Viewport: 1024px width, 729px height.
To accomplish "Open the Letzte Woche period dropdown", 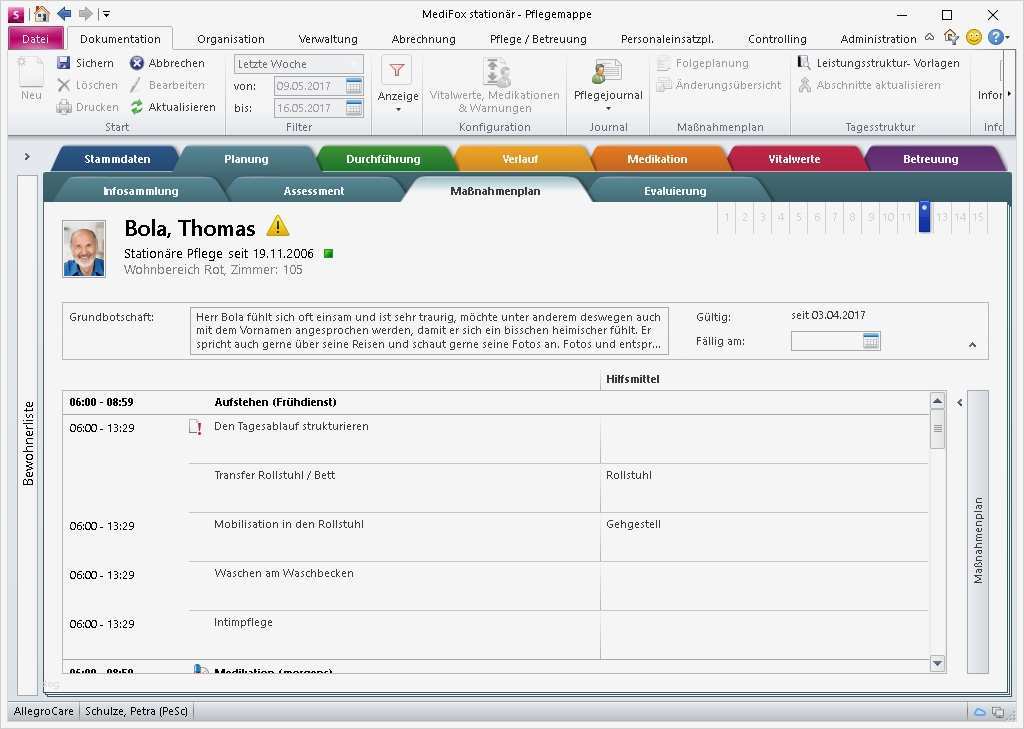I will tap(298, 64).
